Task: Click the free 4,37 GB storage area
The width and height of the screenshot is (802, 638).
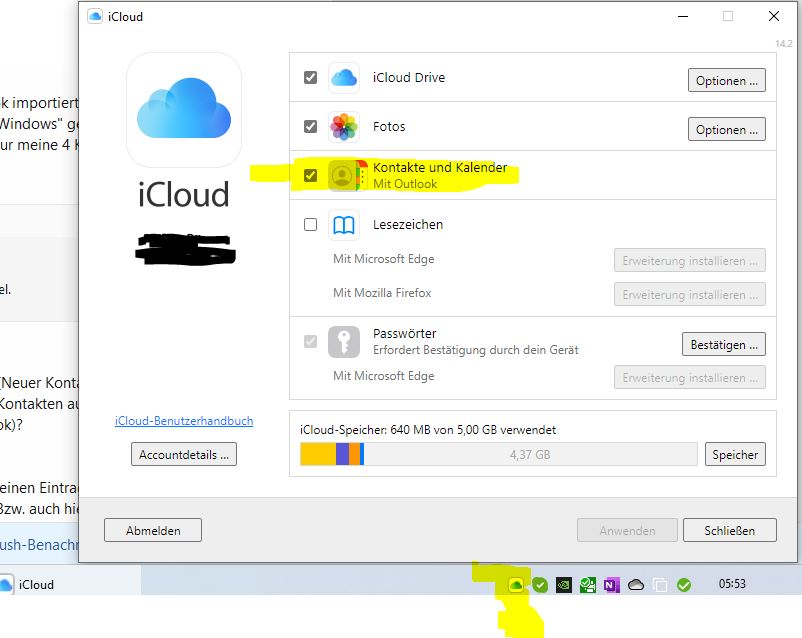Action: click(530, 454)
